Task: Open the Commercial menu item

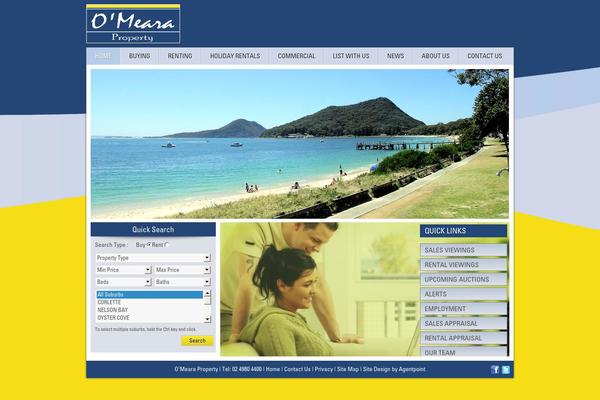Action: point(297,56)
